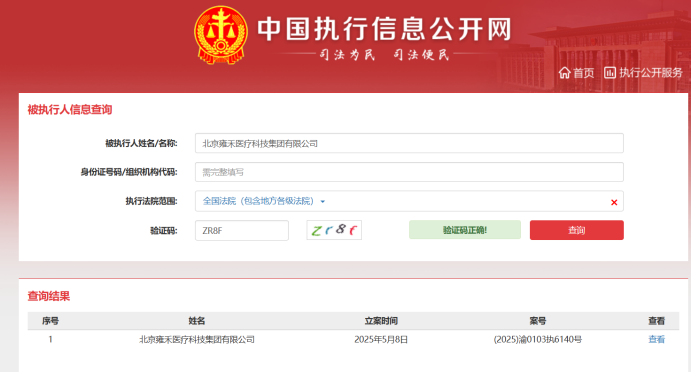This screenshot has height=373, width=692.
Task: Clear court scope with red X
Action: click(614, 202)
